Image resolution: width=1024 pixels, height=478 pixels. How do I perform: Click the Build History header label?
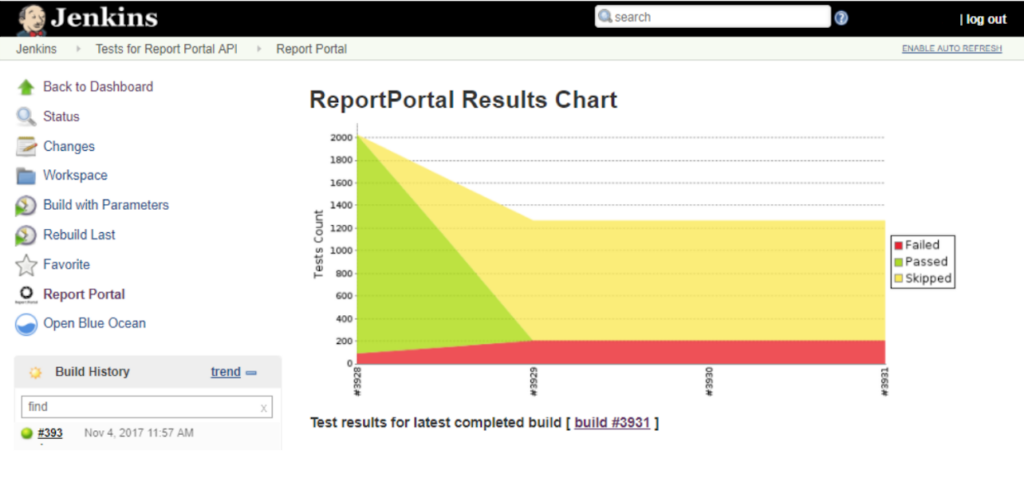[x=92, y=372]
